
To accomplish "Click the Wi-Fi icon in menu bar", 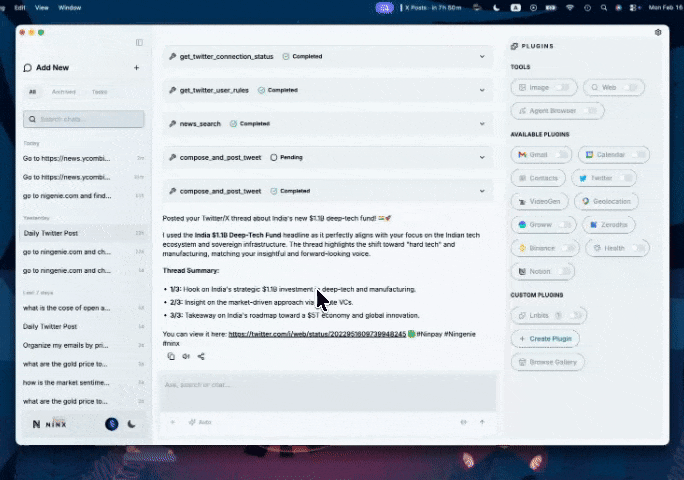I will click(570, 7).
